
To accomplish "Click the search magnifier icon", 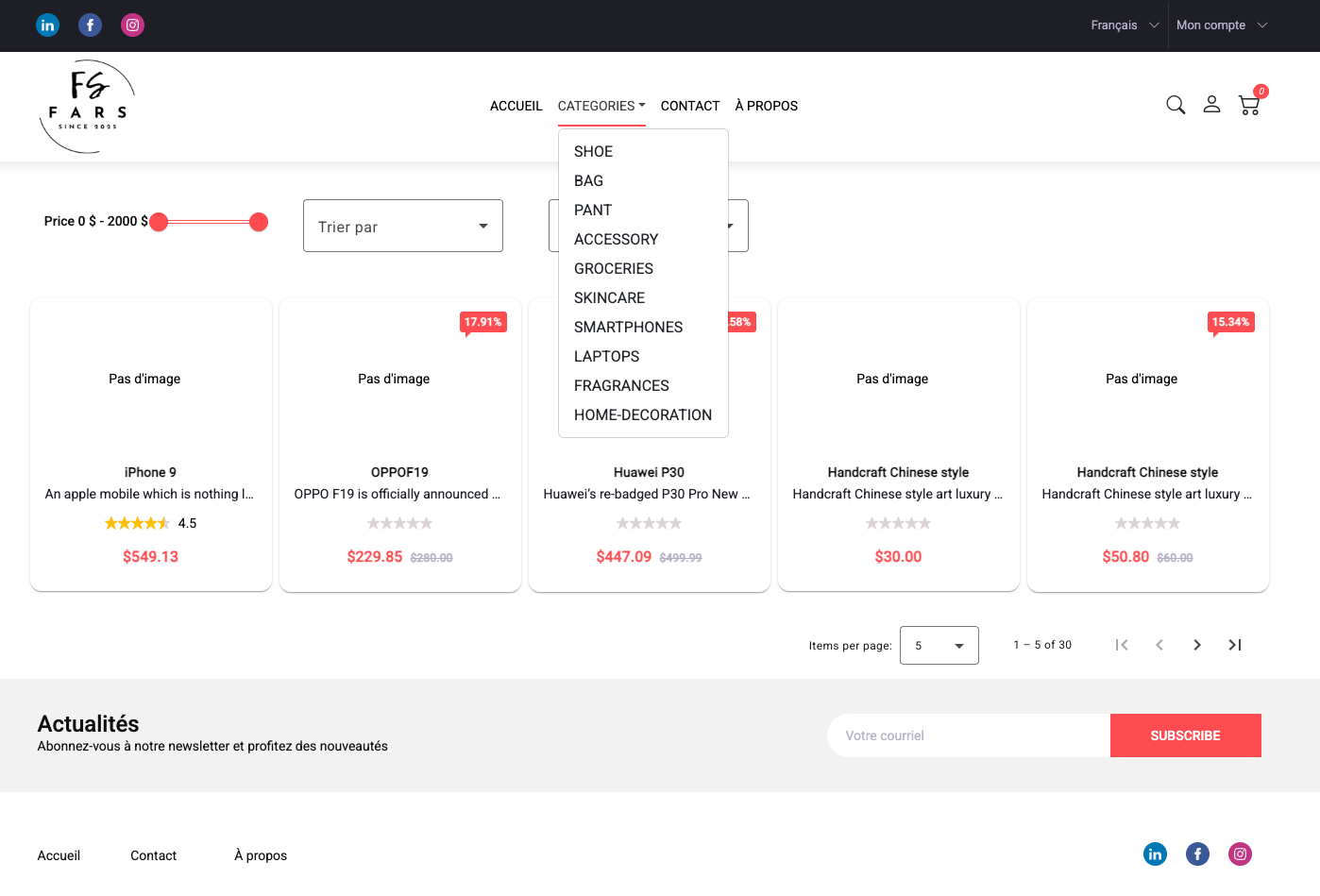I will coord(1176,105).
